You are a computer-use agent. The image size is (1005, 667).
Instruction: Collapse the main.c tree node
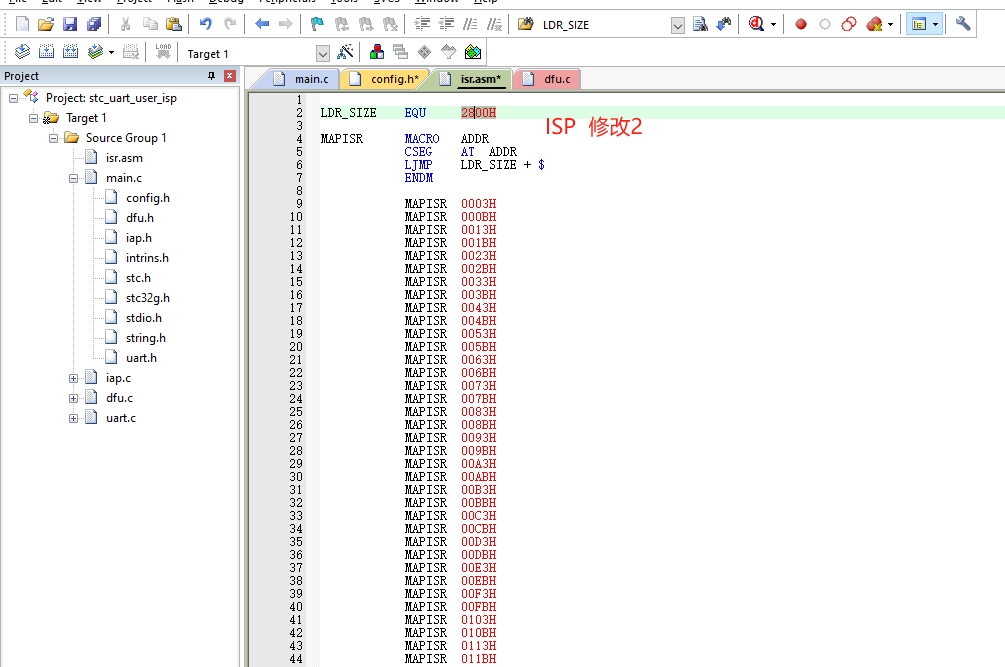[74, 178]
